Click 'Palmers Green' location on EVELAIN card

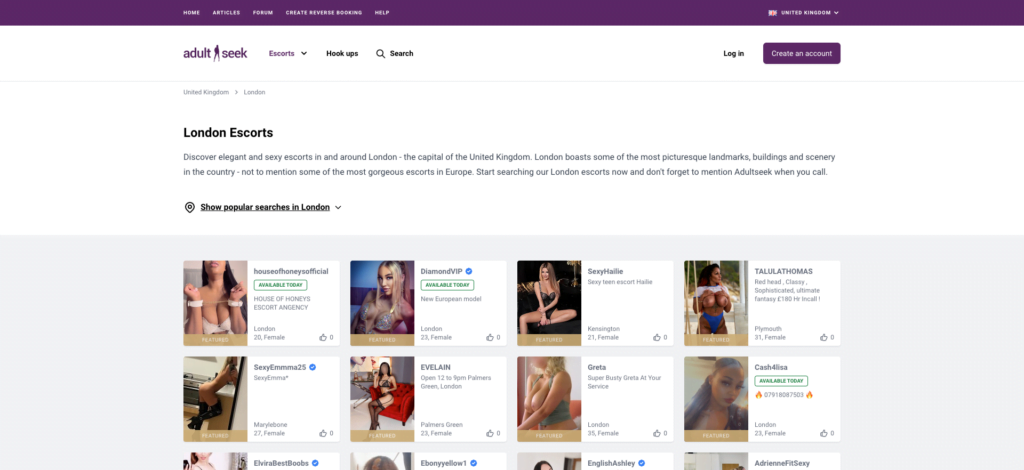[x=441, y=425]
